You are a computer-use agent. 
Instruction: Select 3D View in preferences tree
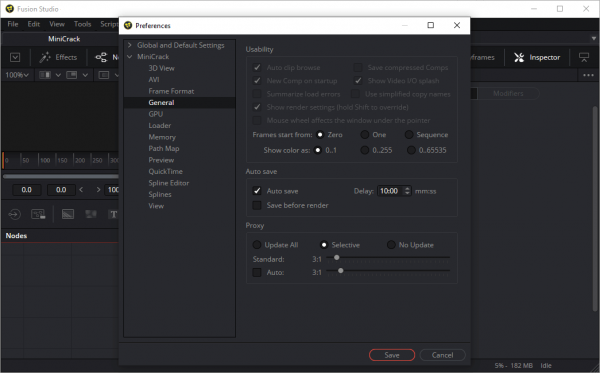coord(161,68)
